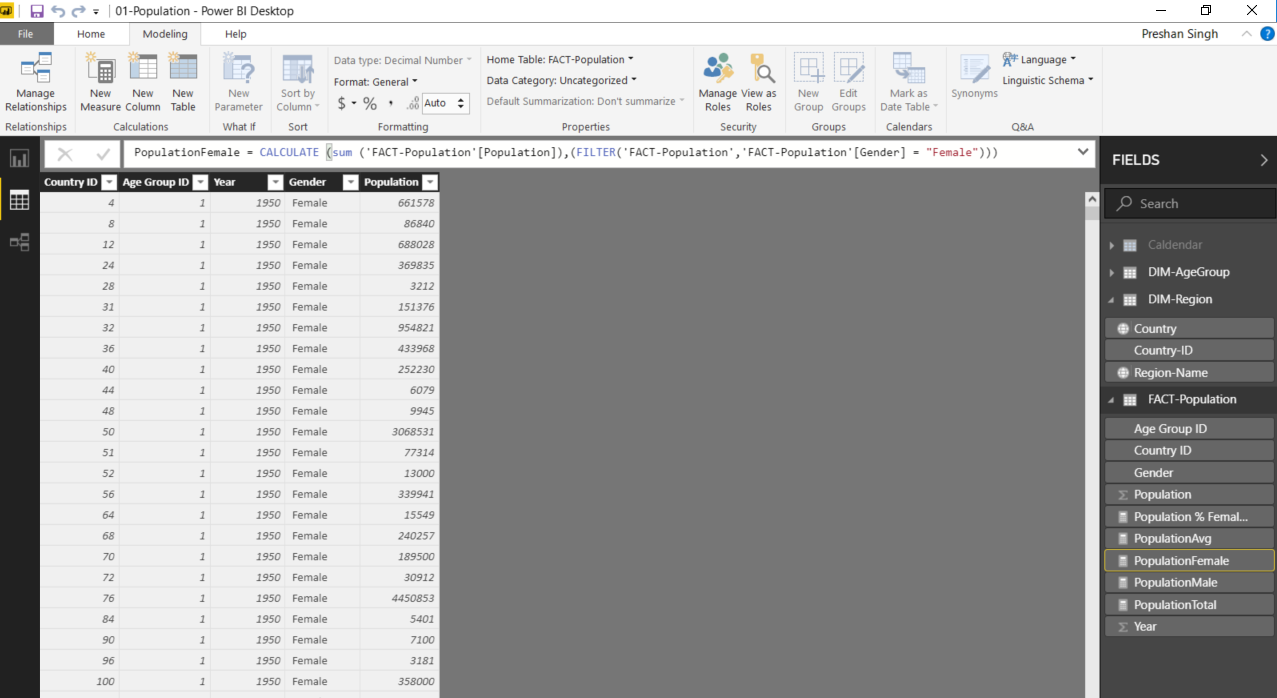Select the PopulationFemale measure field
The image size is (1277, 698).
pyautogui.click(x=1189, y=560)
